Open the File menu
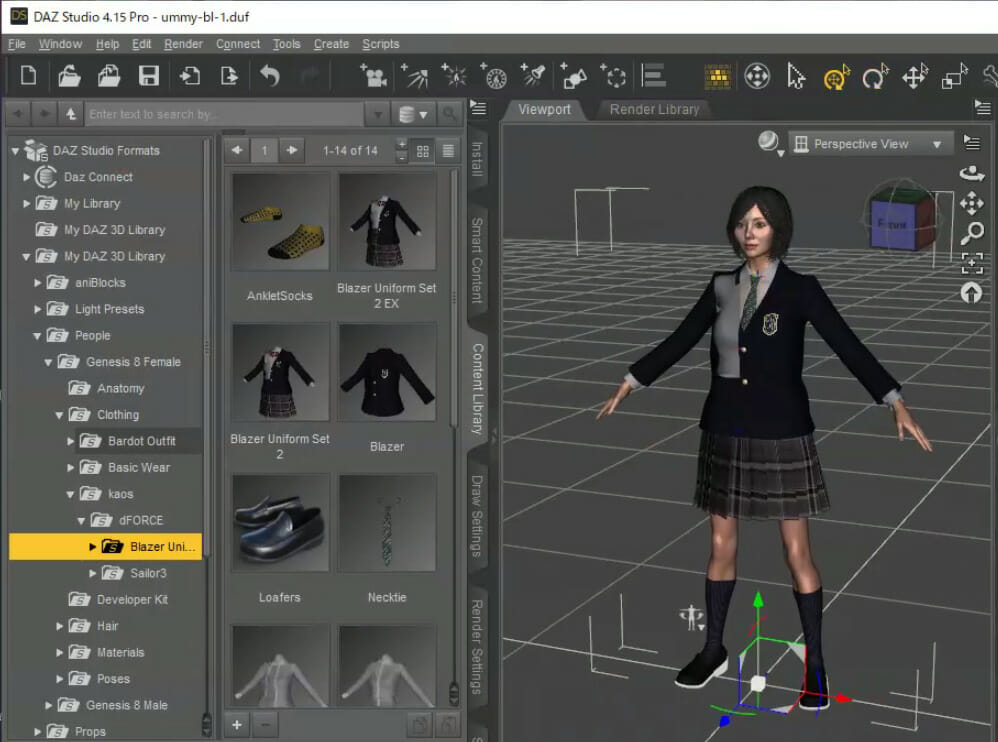 17,44
